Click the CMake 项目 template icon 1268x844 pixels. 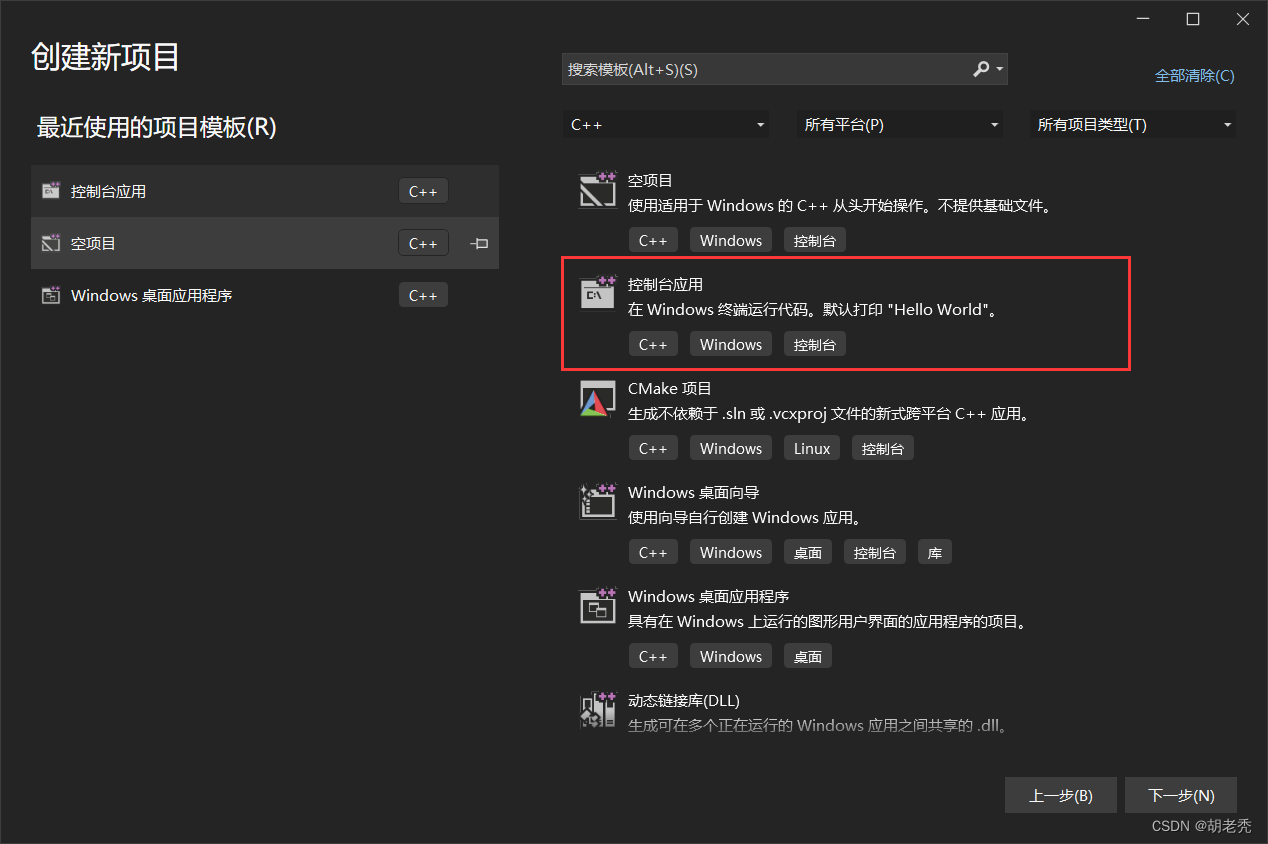pos(598,398)
